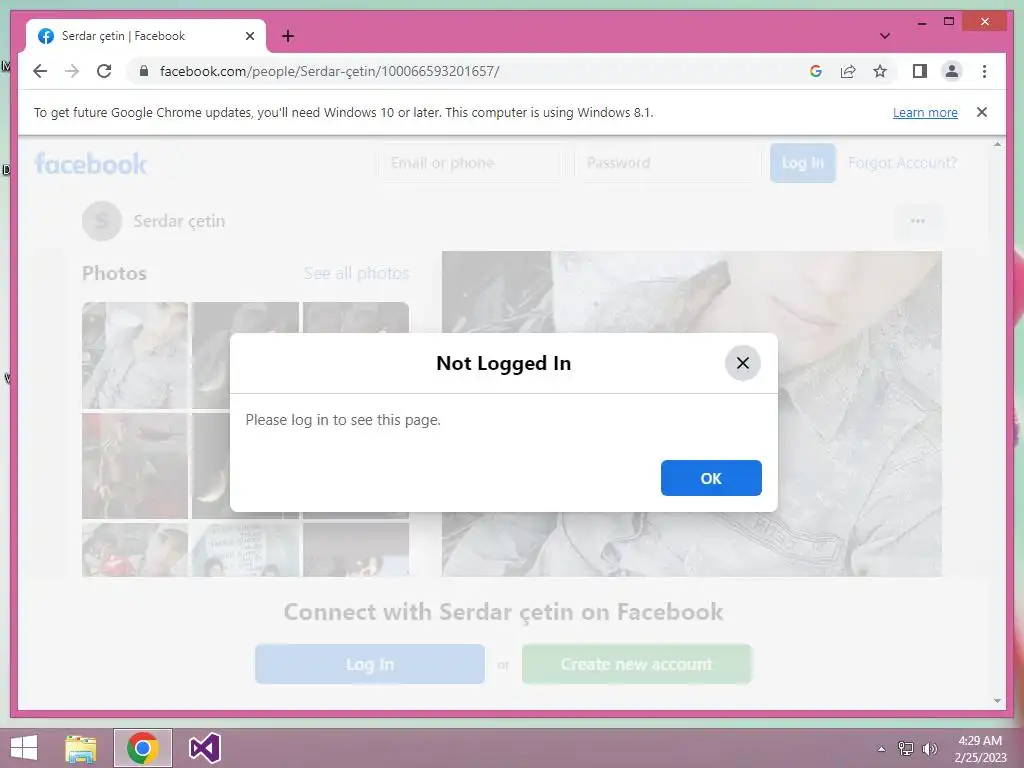This screenshot has height=768, width=1024.
Task: Open profile three-dot options menu
Action: (918, 221)
